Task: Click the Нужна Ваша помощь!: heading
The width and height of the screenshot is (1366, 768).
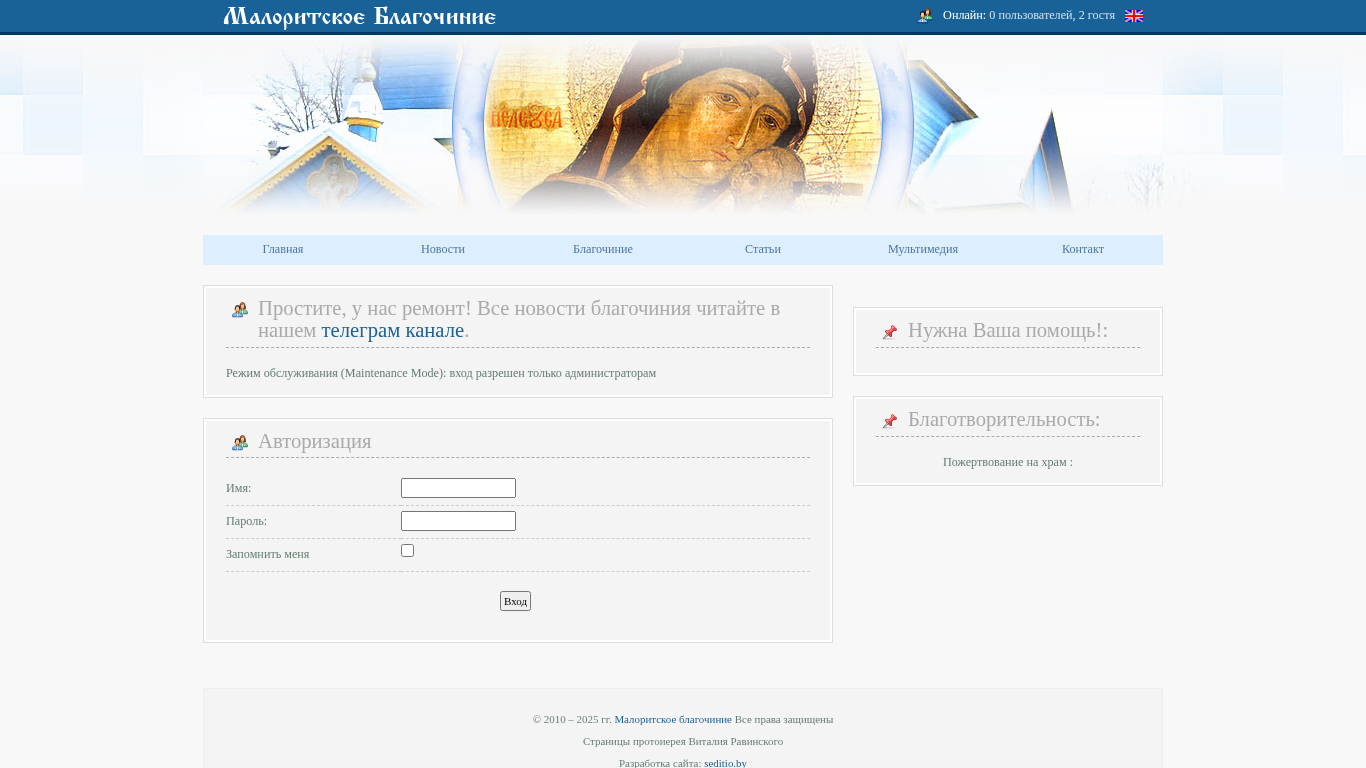Action: [1008, 330]
